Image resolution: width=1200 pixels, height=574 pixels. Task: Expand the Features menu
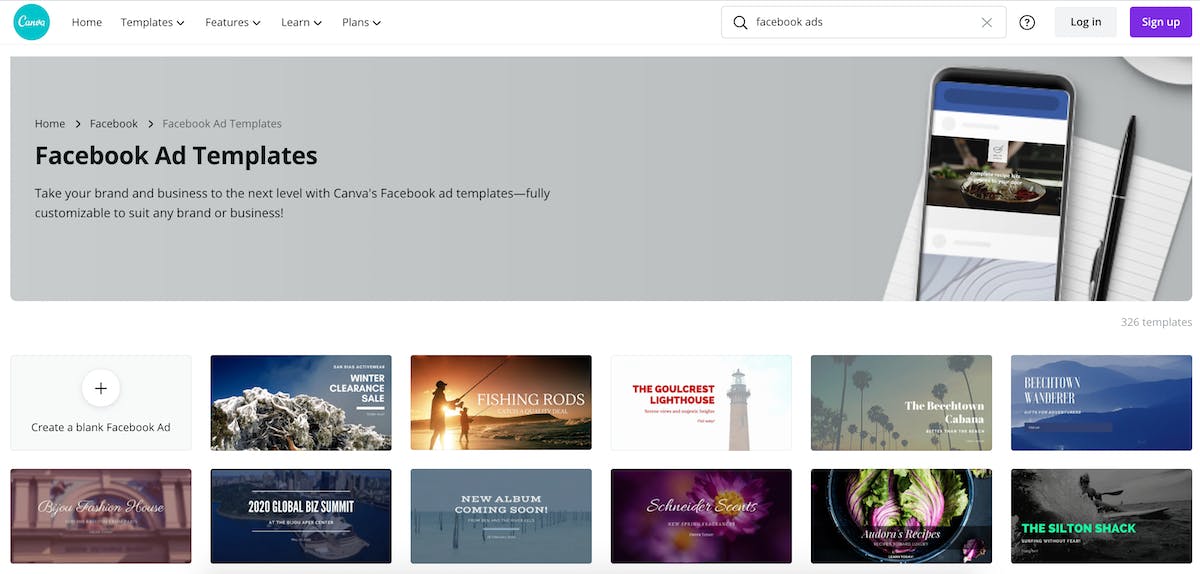click(233, 22)
